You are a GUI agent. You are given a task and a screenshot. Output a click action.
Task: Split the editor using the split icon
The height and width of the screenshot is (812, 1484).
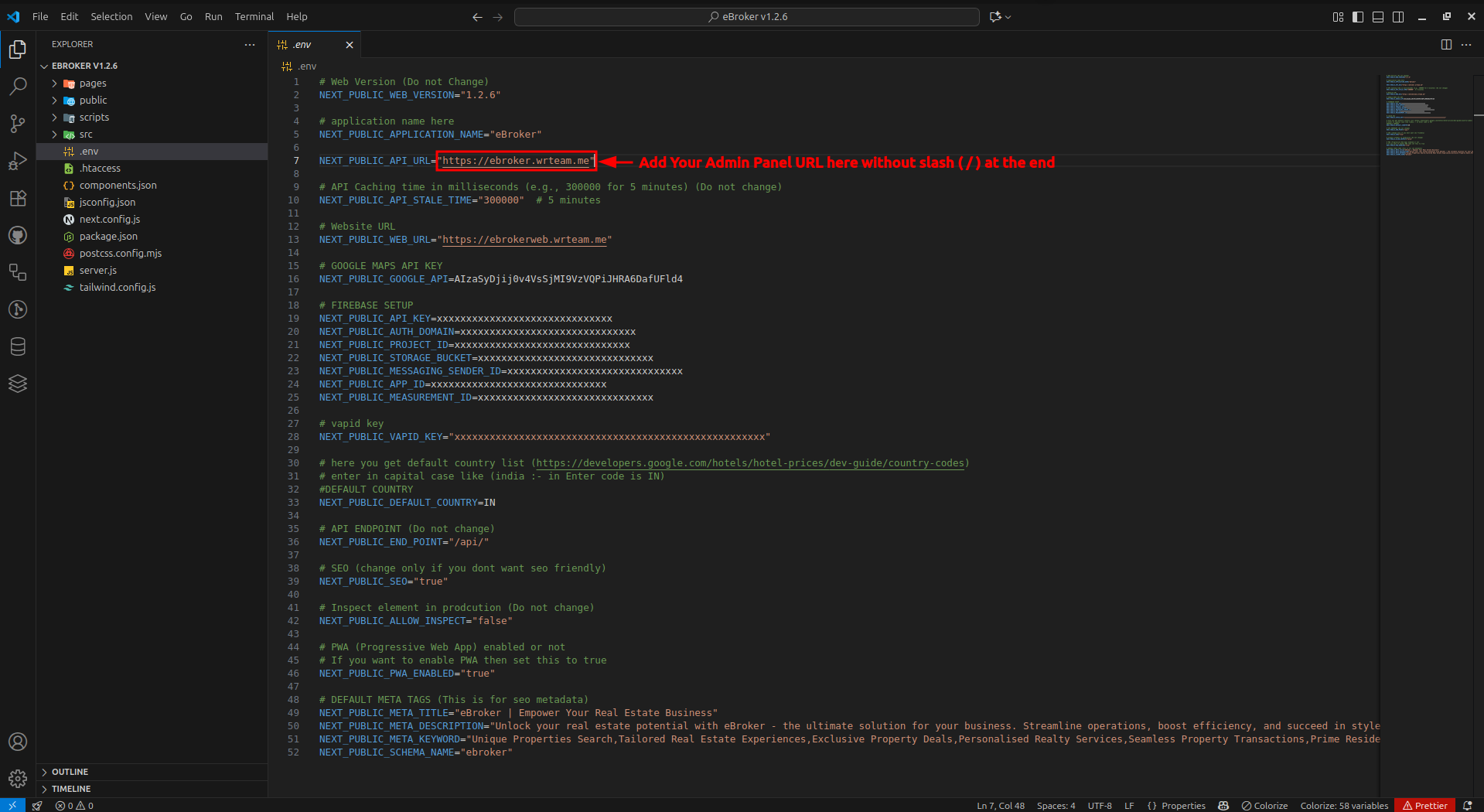pos(1445,44)
